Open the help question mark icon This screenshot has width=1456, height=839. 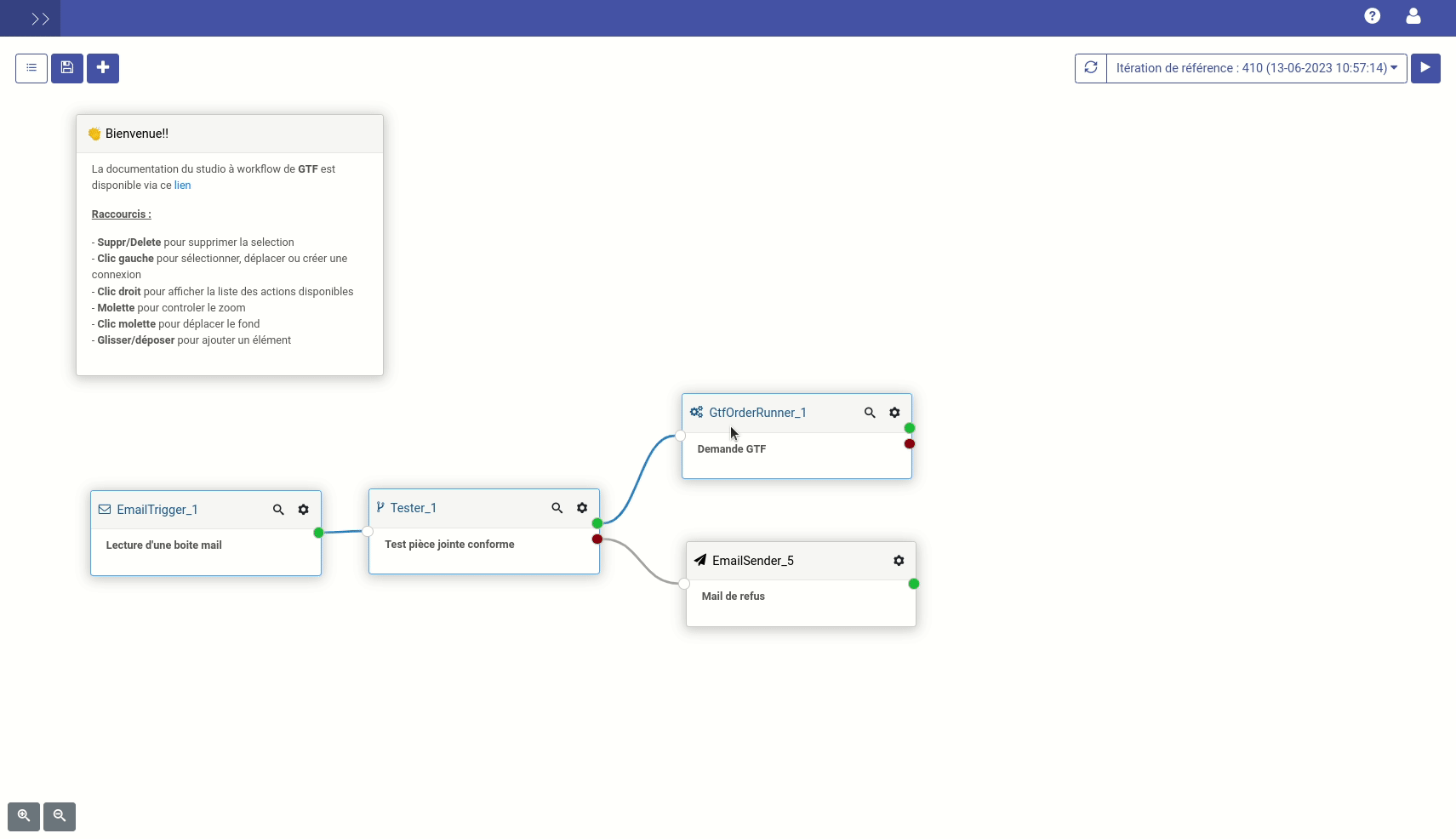click(x=1372, y=16)
